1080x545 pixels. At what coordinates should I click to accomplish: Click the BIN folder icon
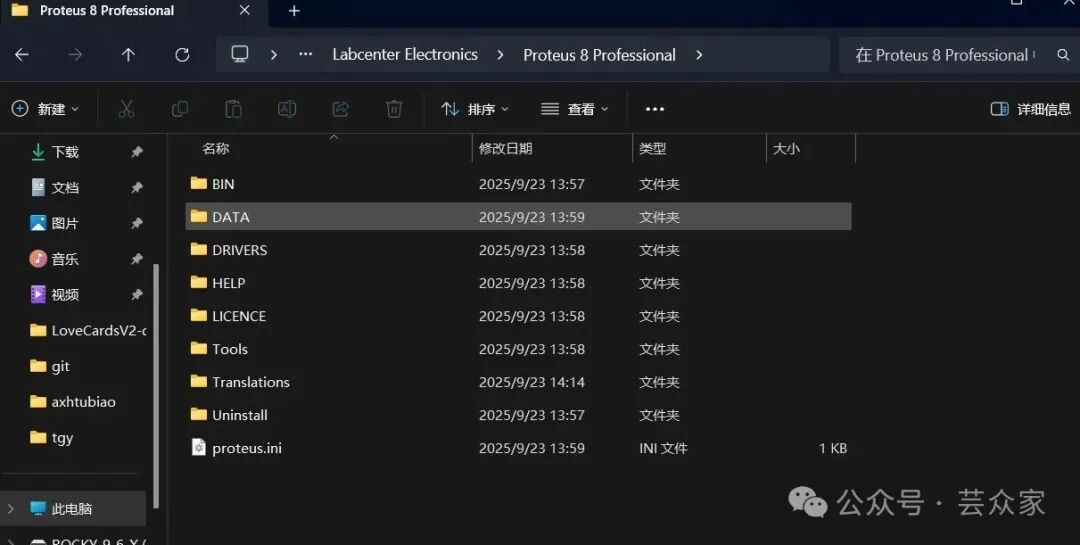click(x=198, y=183)
